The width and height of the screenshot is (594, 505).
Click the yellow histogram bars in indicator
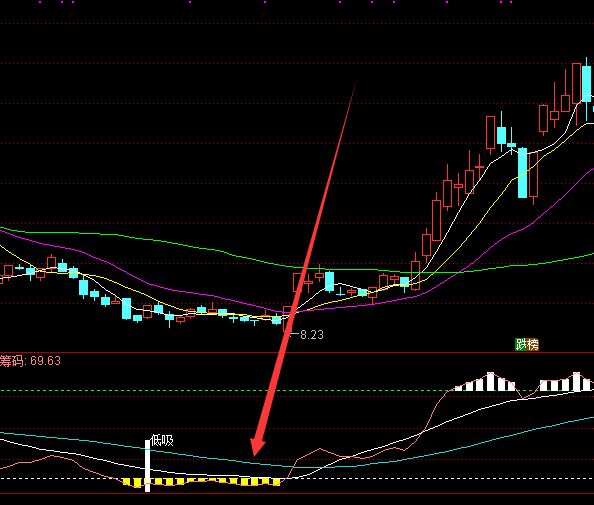point(202,482)
